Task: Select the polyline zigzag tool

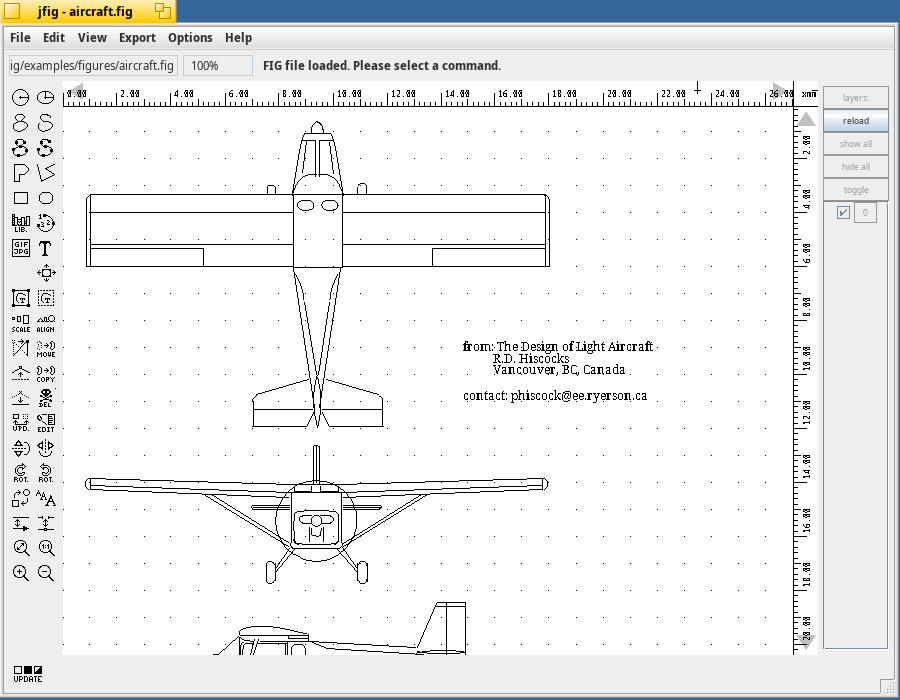Action: click(46, 173)
